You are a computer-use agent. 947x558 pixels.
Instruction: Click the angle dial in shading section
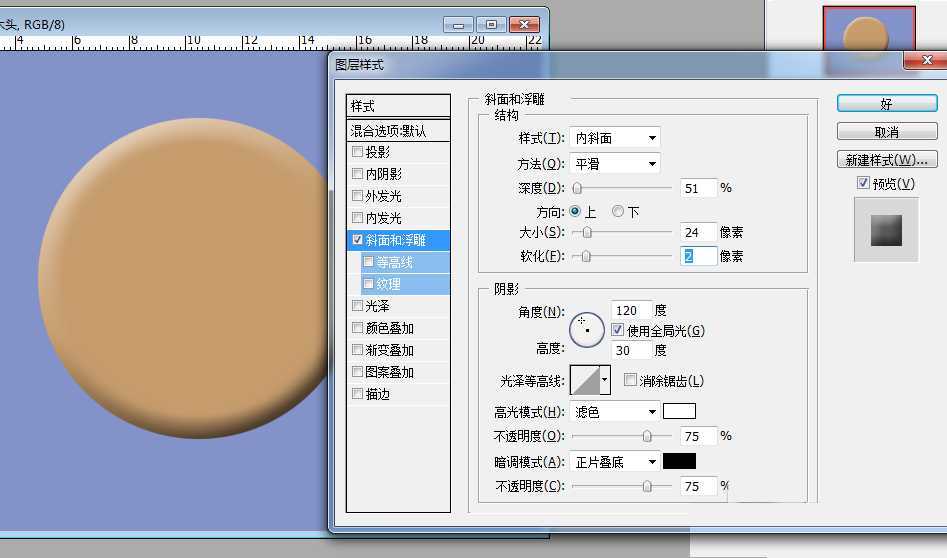(x=587, y=329)
